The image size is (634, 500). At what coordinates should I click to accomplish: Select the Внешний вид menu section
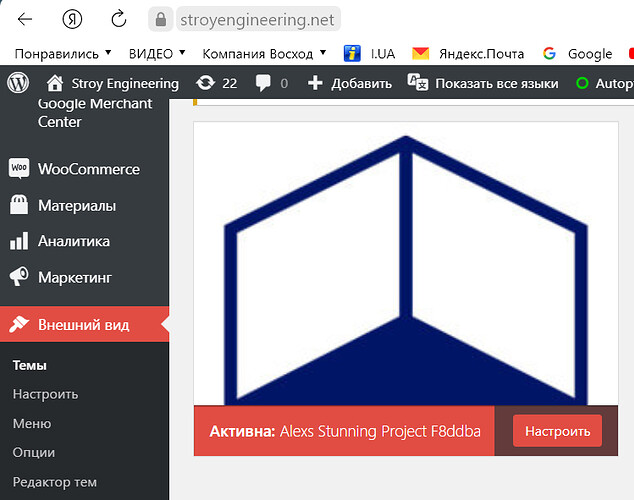coord(85,324)
